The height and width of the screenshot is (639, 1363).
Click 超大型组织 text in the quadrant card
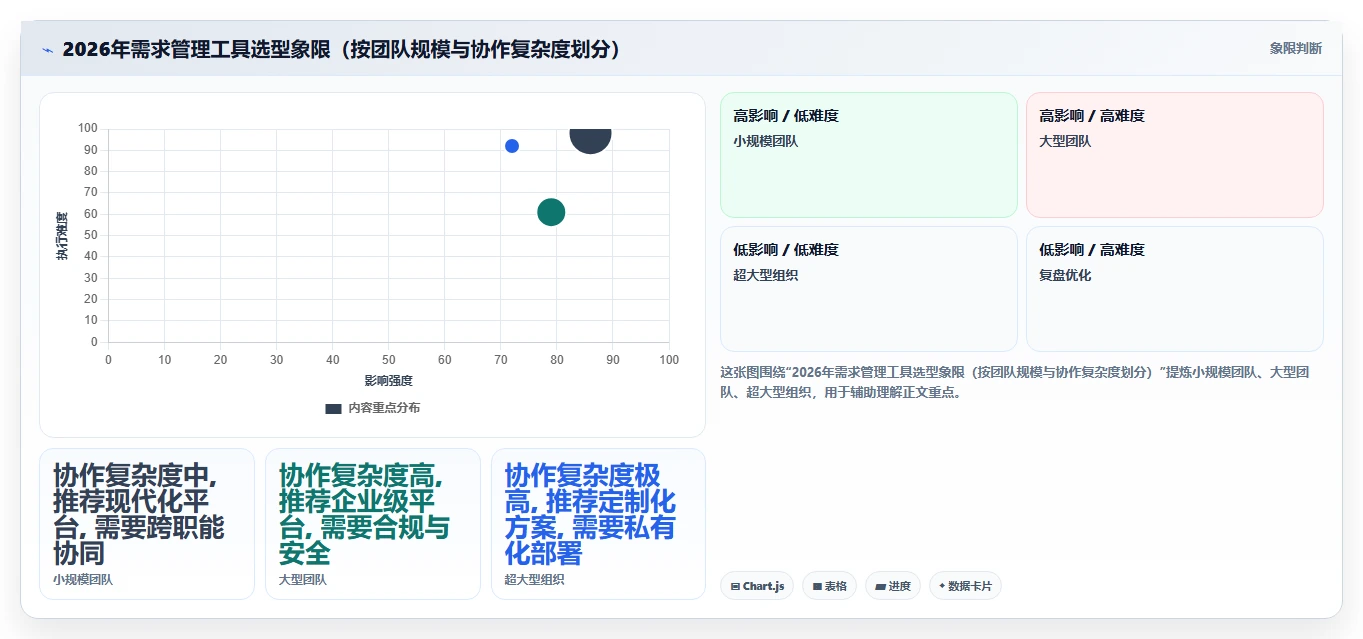click(766, 275)
